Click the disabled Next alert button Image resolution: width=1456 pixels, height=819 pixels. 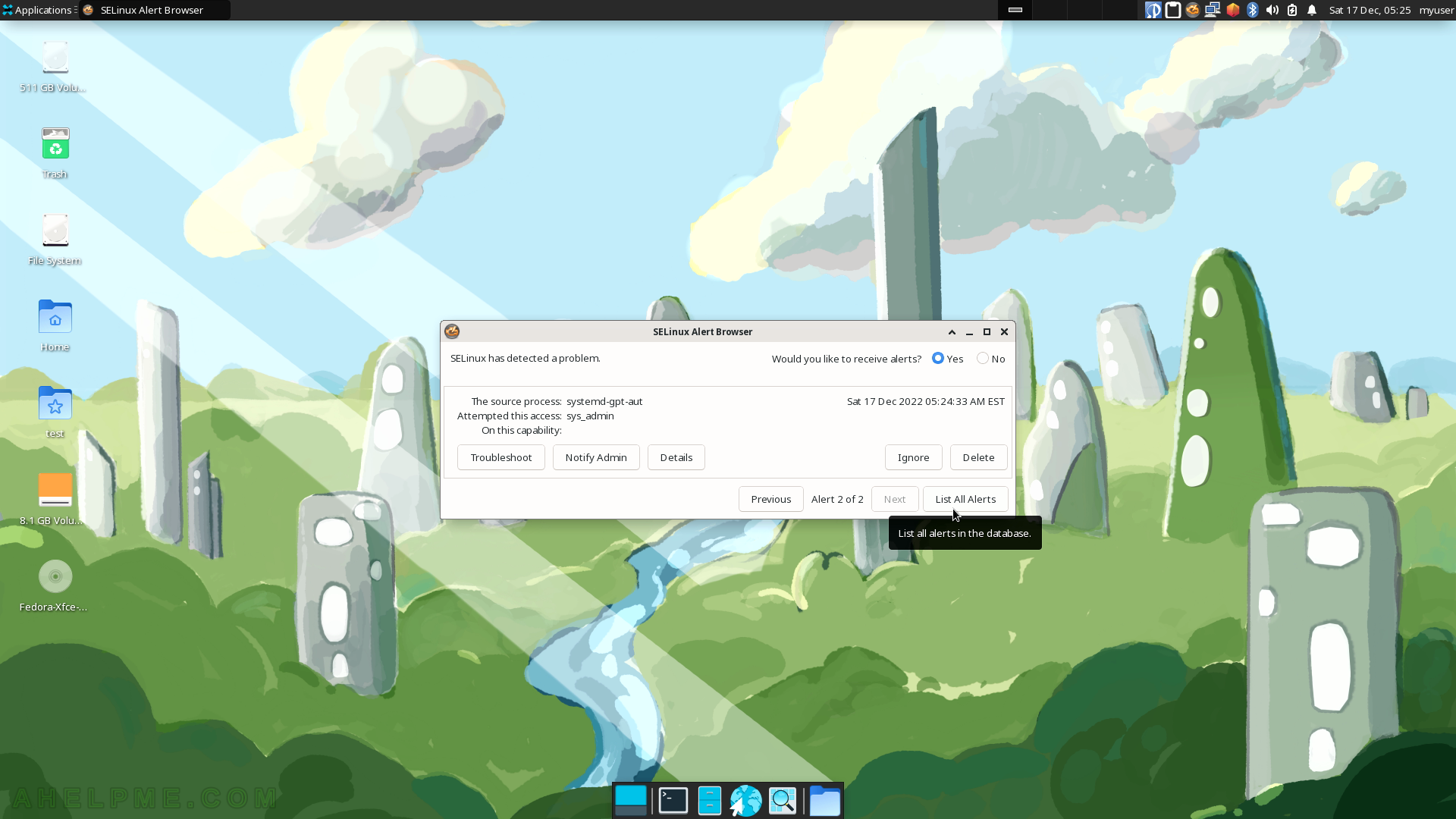895,499
